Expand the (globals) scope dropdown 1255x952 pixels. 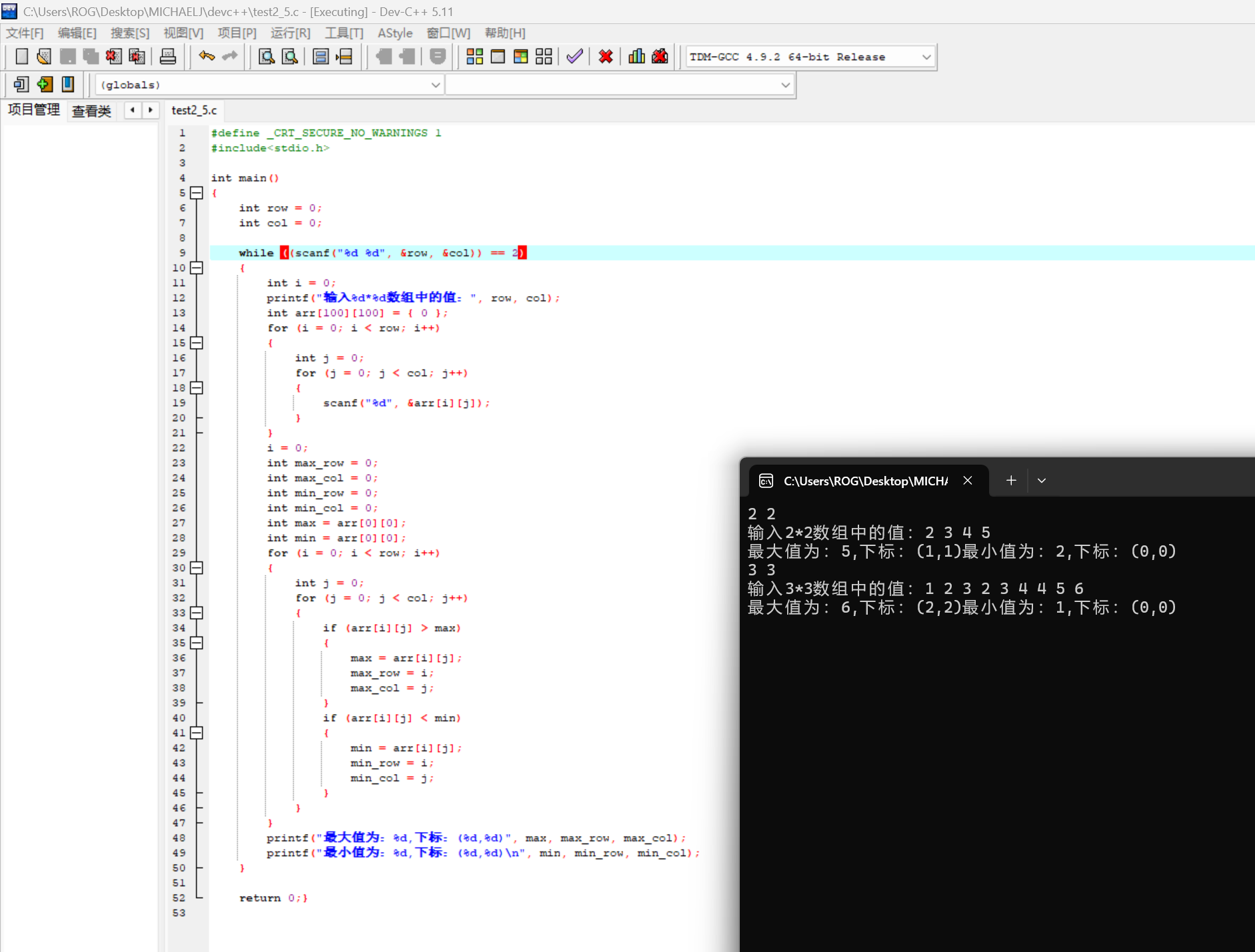[x=435, y=85]
